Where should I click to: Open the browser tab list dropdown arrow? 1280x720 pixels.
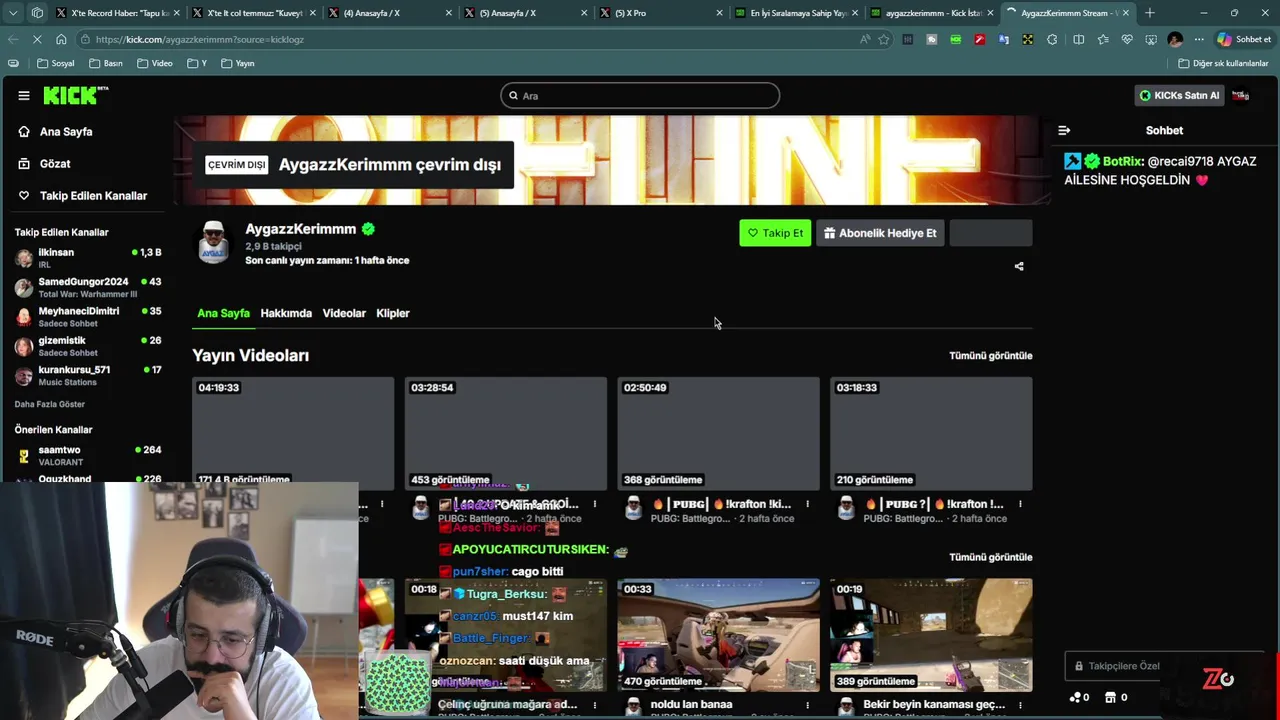14,13
